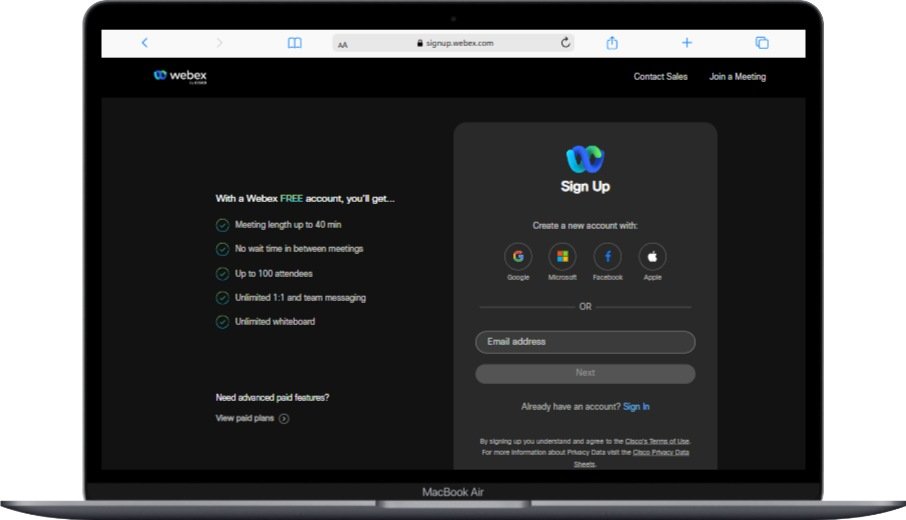Click the arrow icon beside View paid plans
906x520 pixels.
(x=284, y=419)
